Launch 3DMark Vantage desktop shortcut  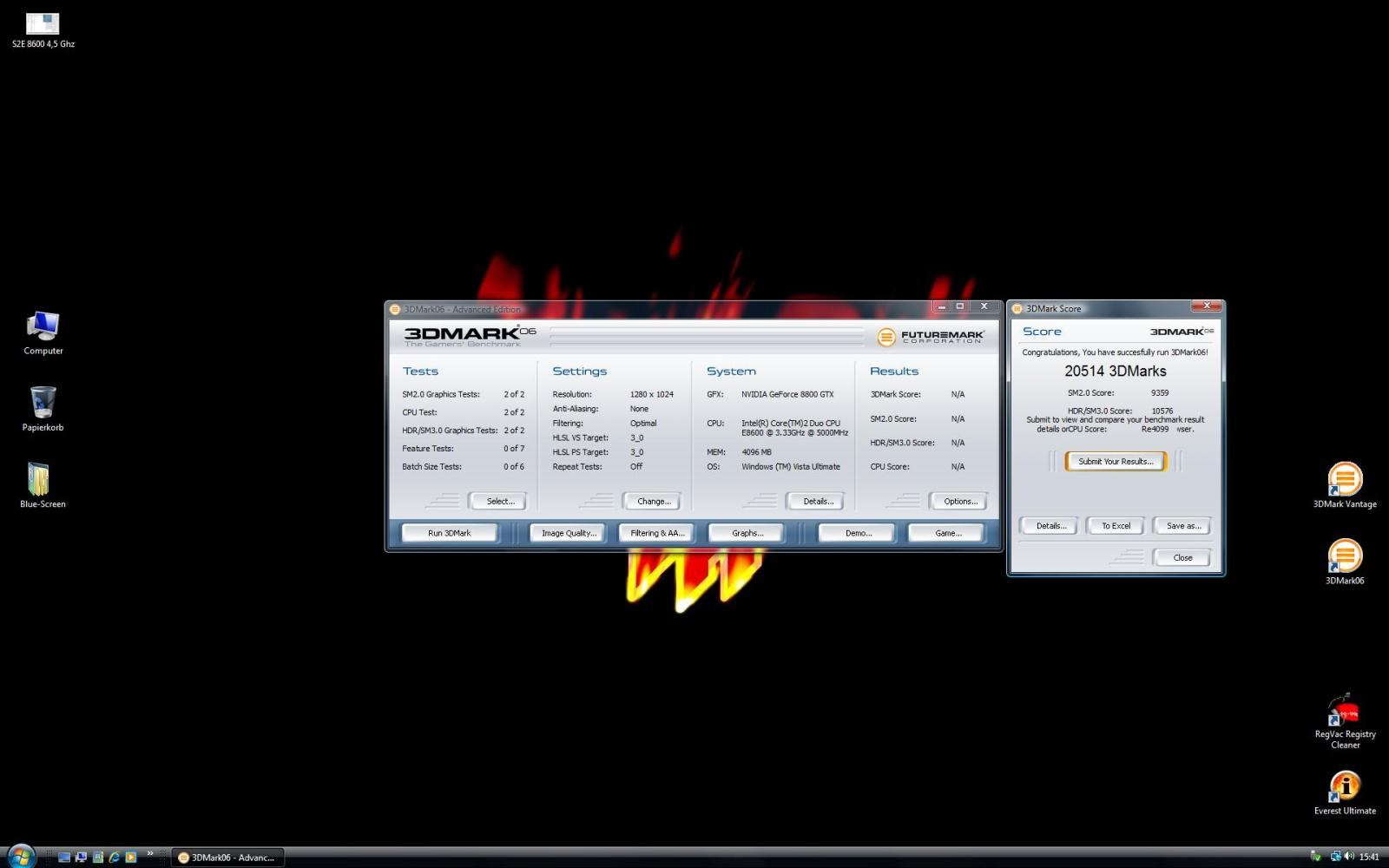1345,485
